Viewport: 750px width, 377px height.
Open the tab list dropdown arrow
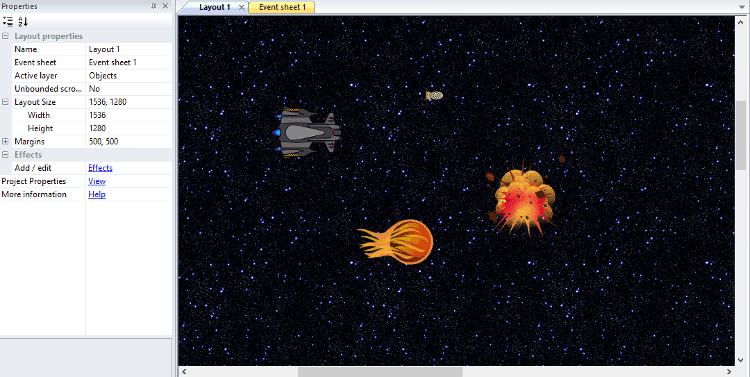click(x=742, y=7)
